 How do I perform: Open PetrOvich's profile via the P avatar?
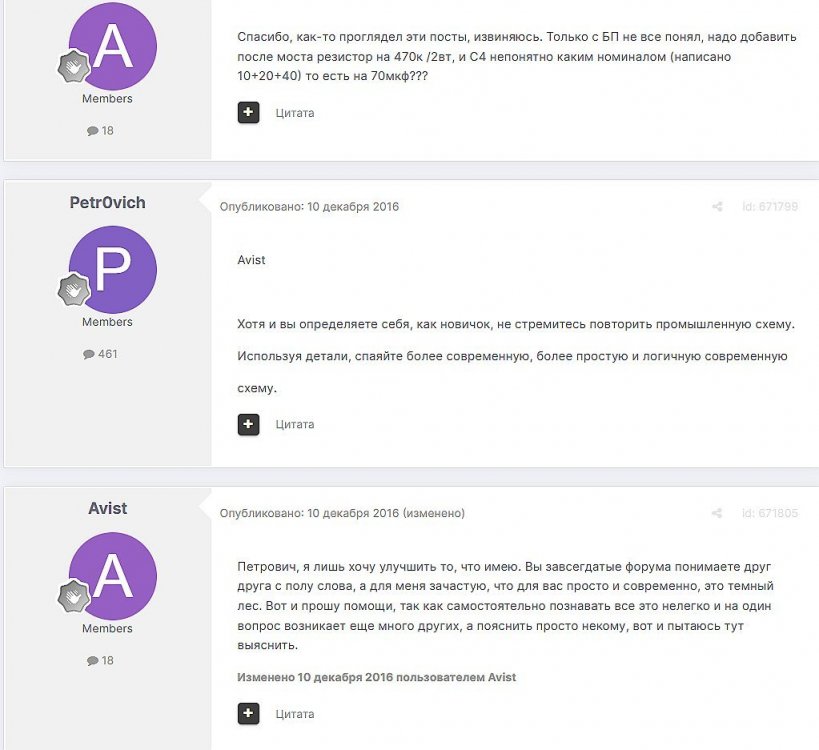point(112,269)
